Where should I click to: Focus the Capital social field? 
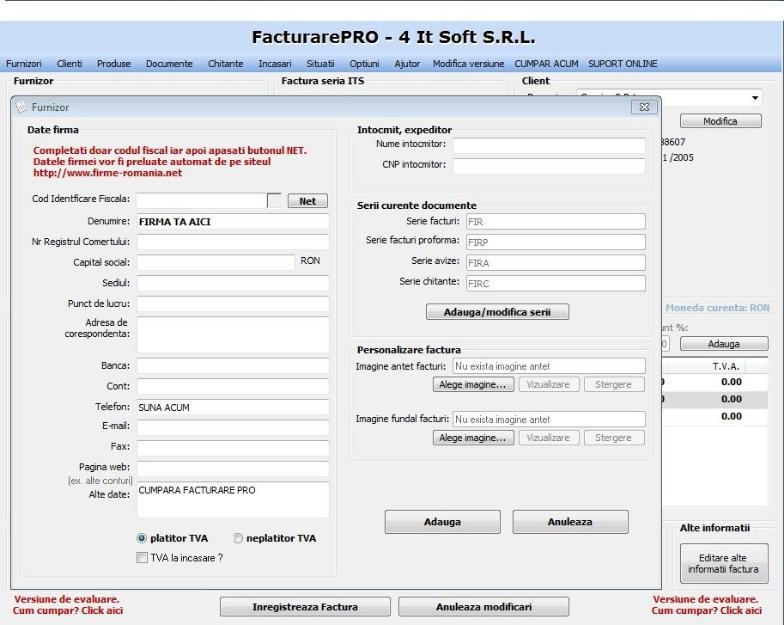click(x=216, y=262)
